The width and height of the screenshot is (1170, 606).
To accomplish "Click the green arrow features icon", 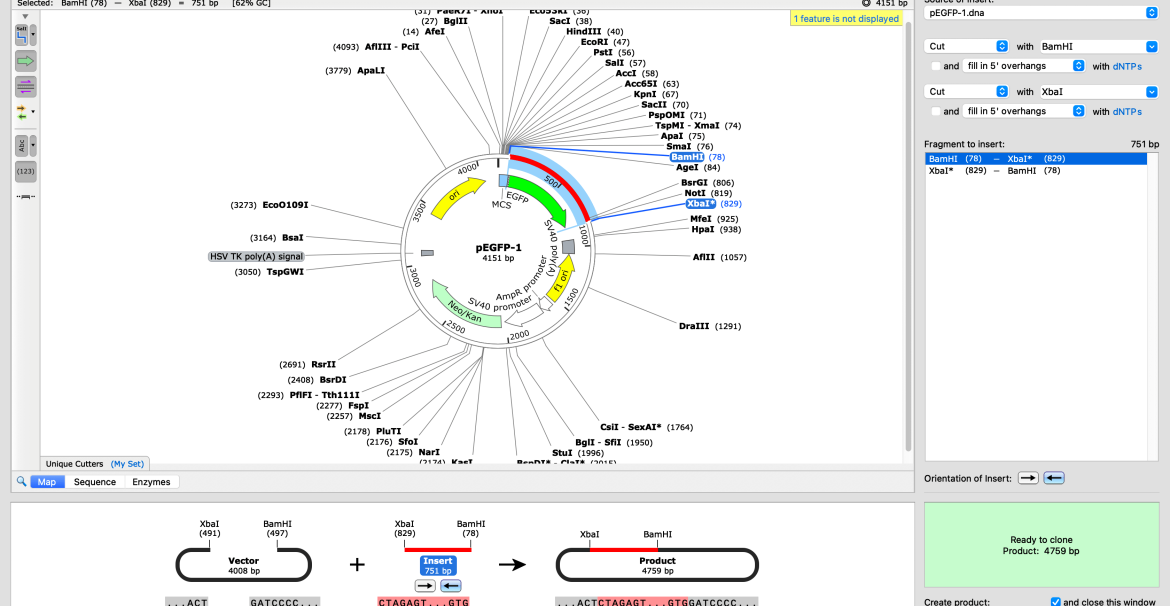I will [26, 60].
